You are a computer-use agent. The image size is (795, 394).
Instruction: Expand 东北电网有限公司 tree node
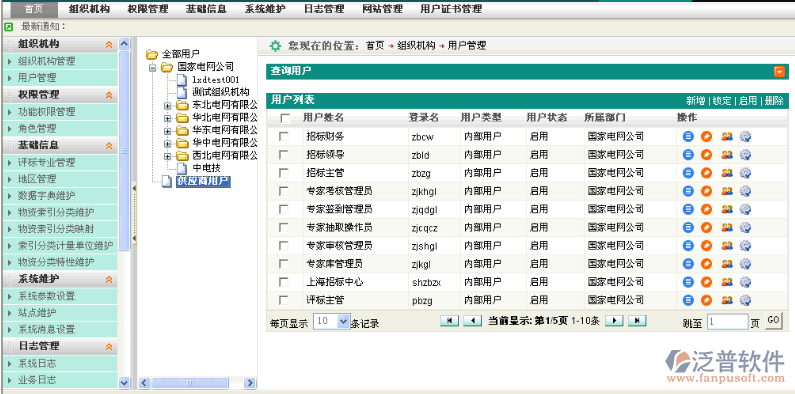pos(167,106)
